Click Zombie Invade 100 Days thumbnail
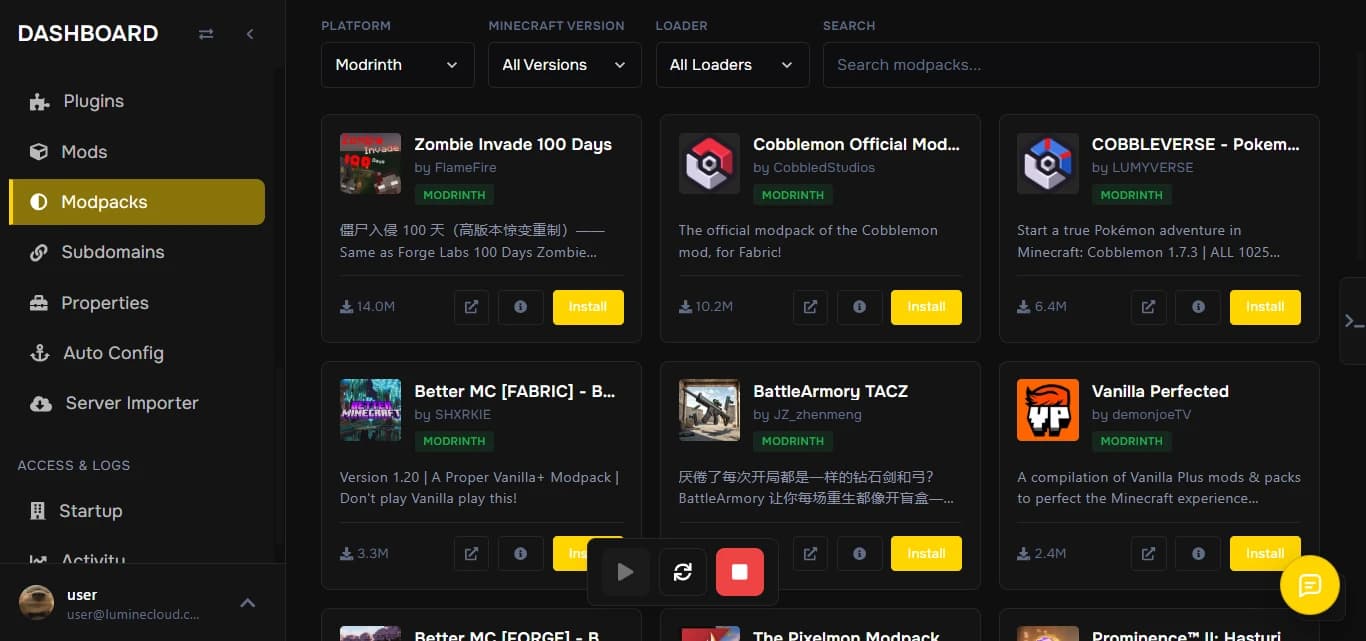Image resolution: width=1366 pixels, height=641 pixels. [x=370, y=164]
